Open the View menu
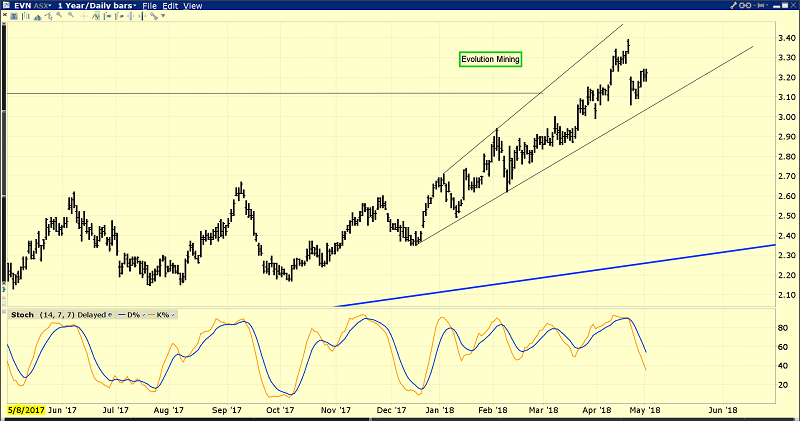The height and width of the screenshot is (421, 800). pyautogui.click(x=192, y=6)
